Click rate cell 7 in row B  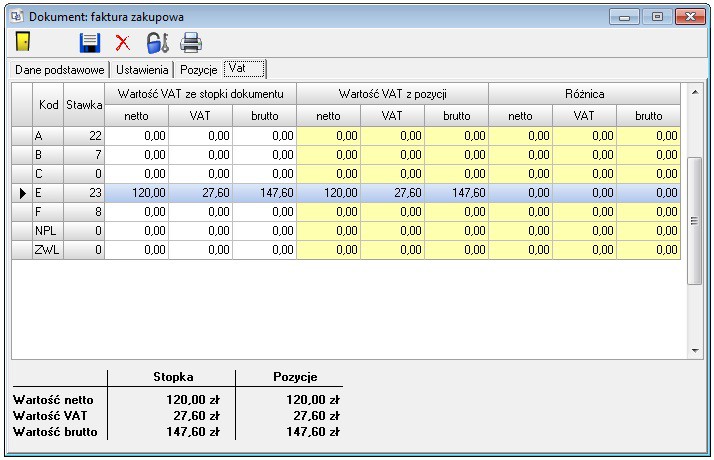(84, 155)
